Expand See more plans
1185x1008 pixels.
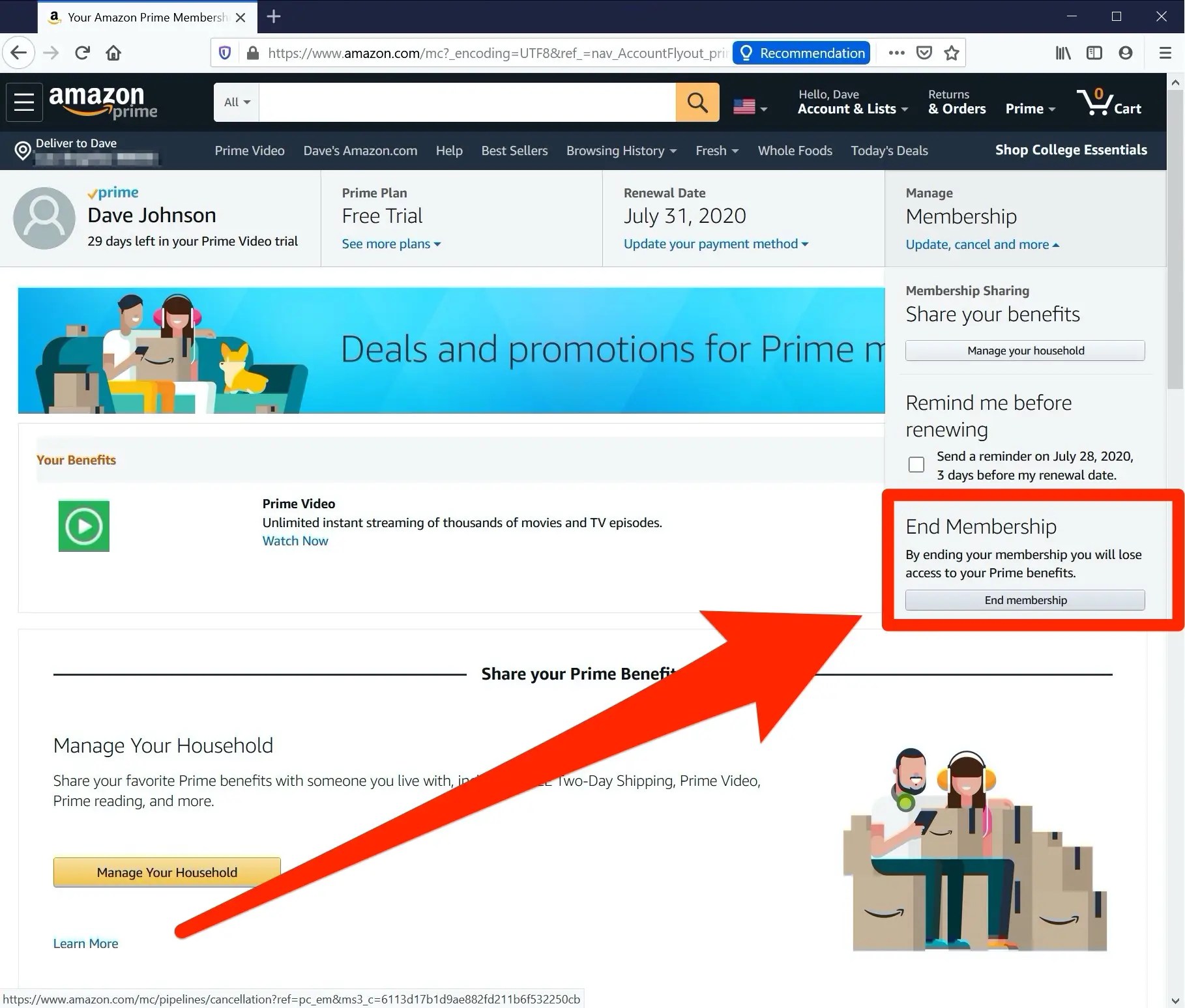(391, 244)
